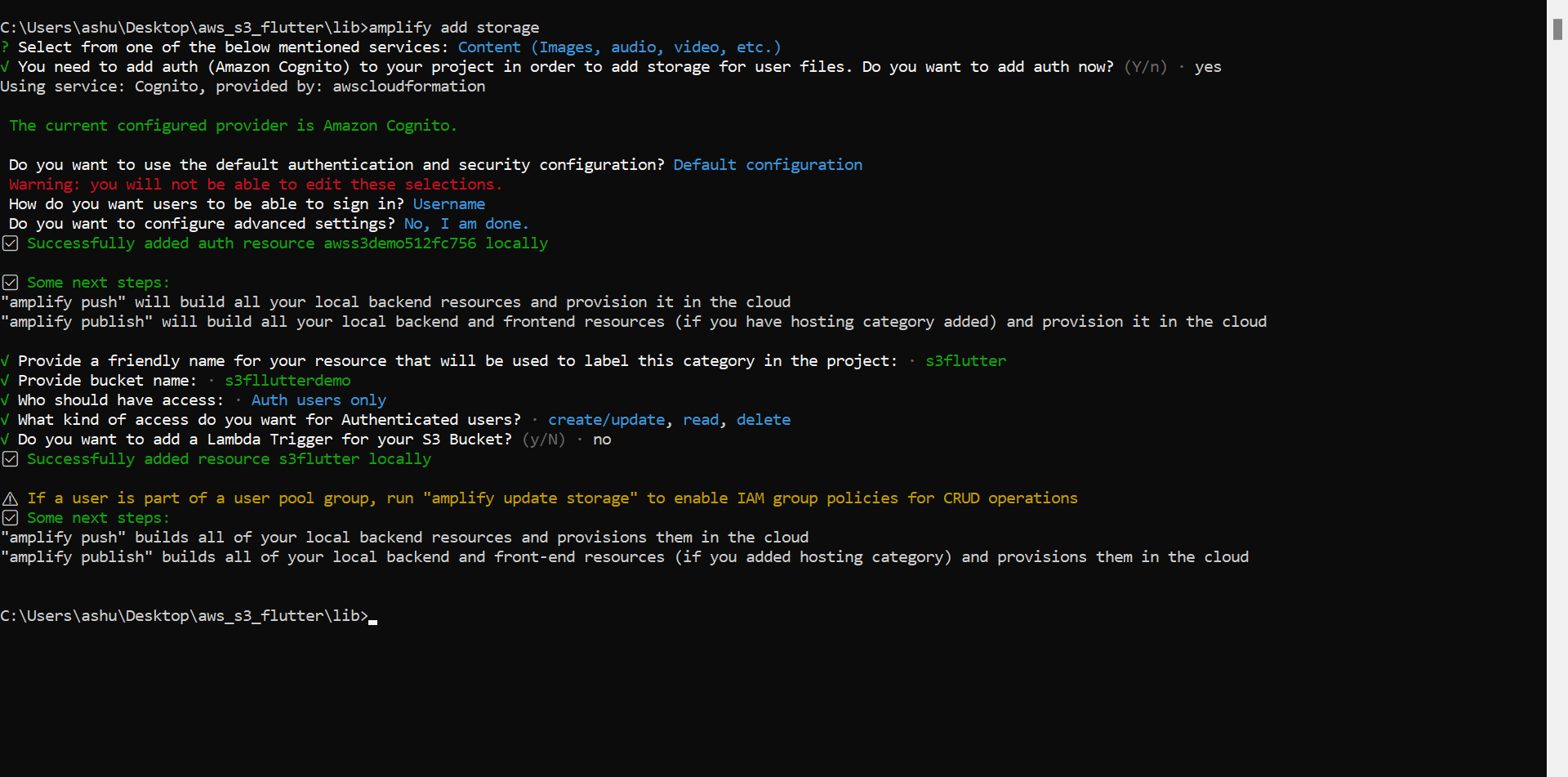1568x777 pixels.
Task: Click the checkmark box beside "Successfully added resource s3flutter"
Action: (x=10, y=459)
